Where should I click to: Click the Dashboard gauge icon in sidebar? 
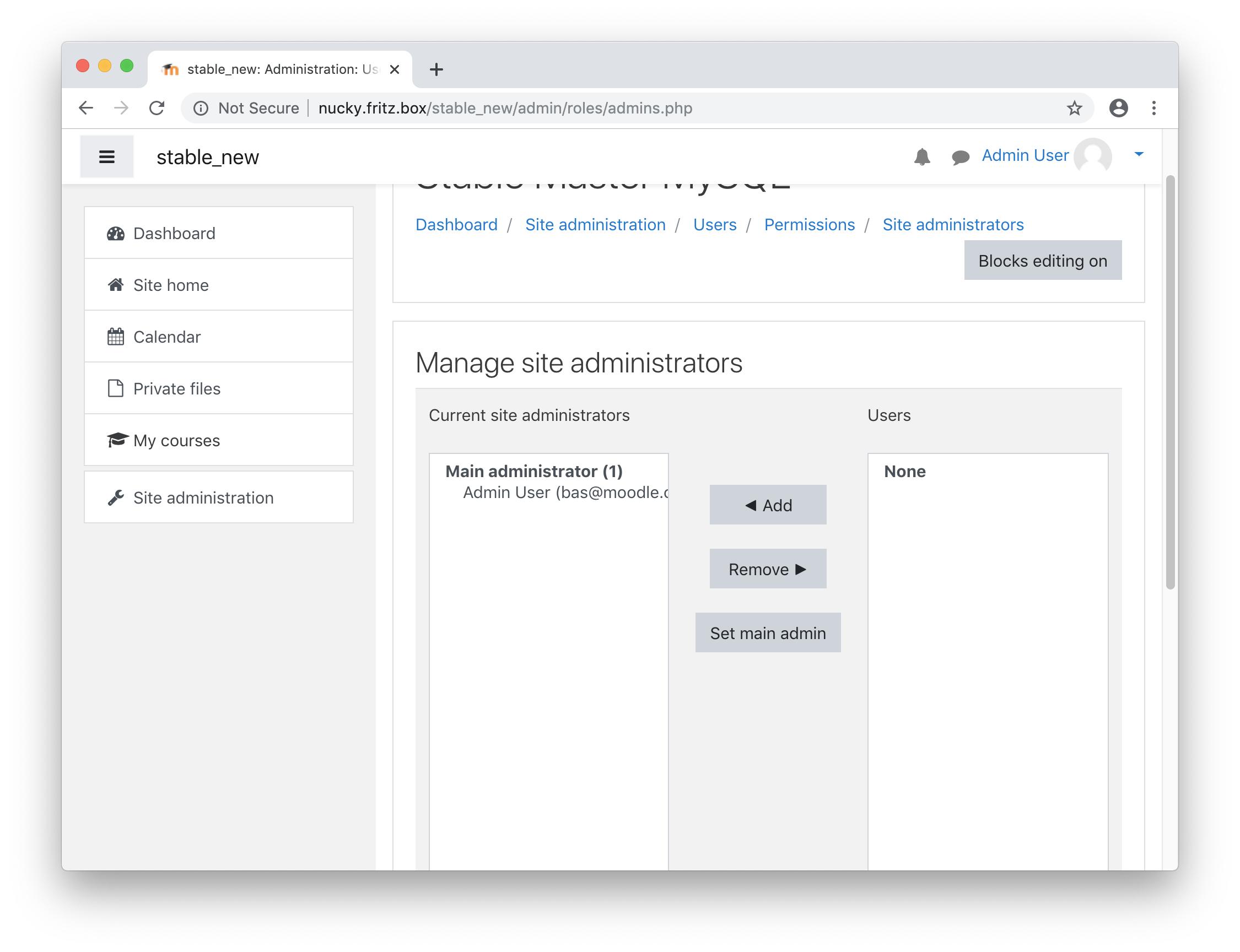click(116, 234)
